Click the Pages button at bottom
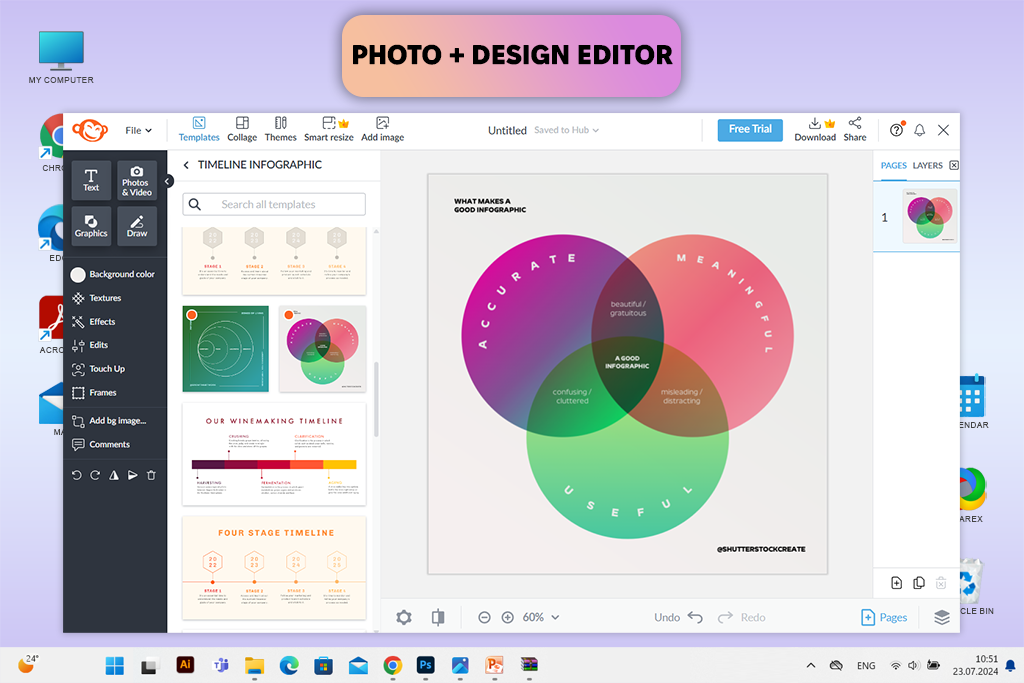 click(x=884, y=617)
